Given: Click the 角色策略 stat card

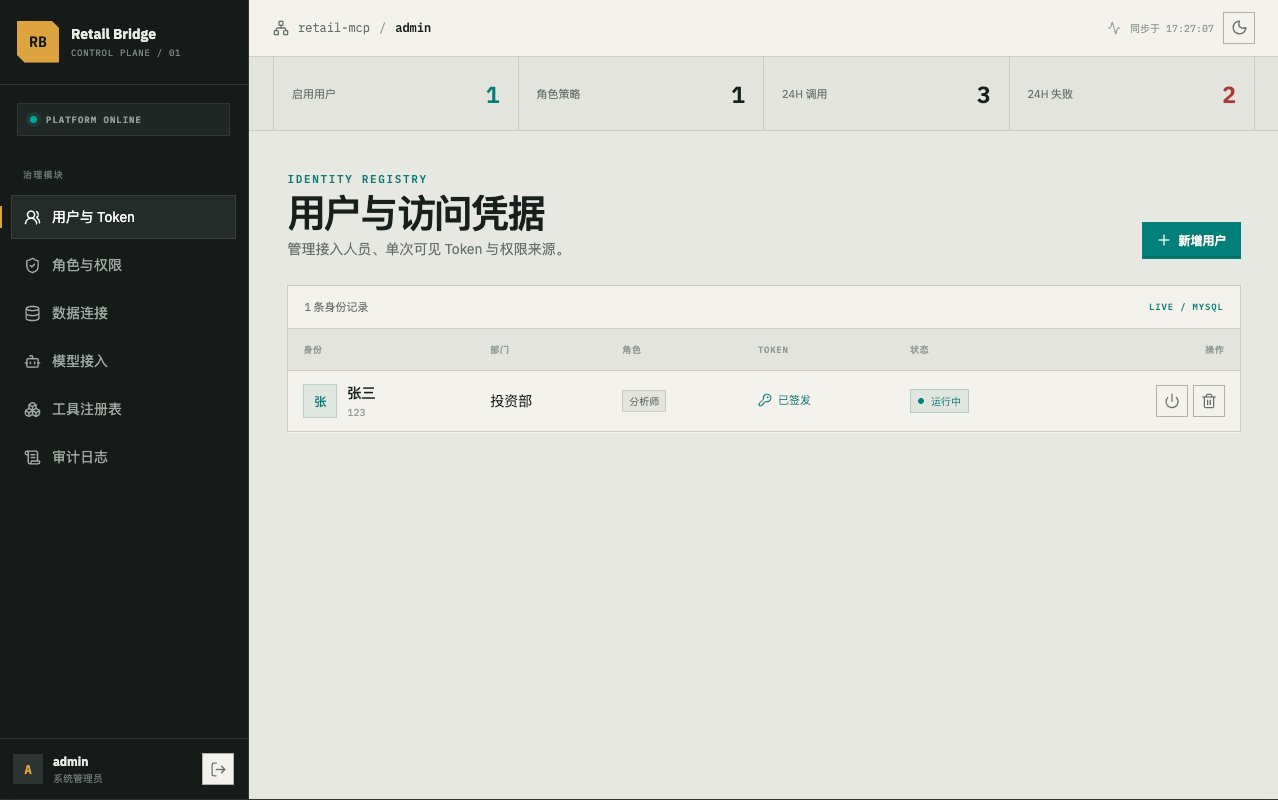Looking at the screenshot, I should point(641,94).
